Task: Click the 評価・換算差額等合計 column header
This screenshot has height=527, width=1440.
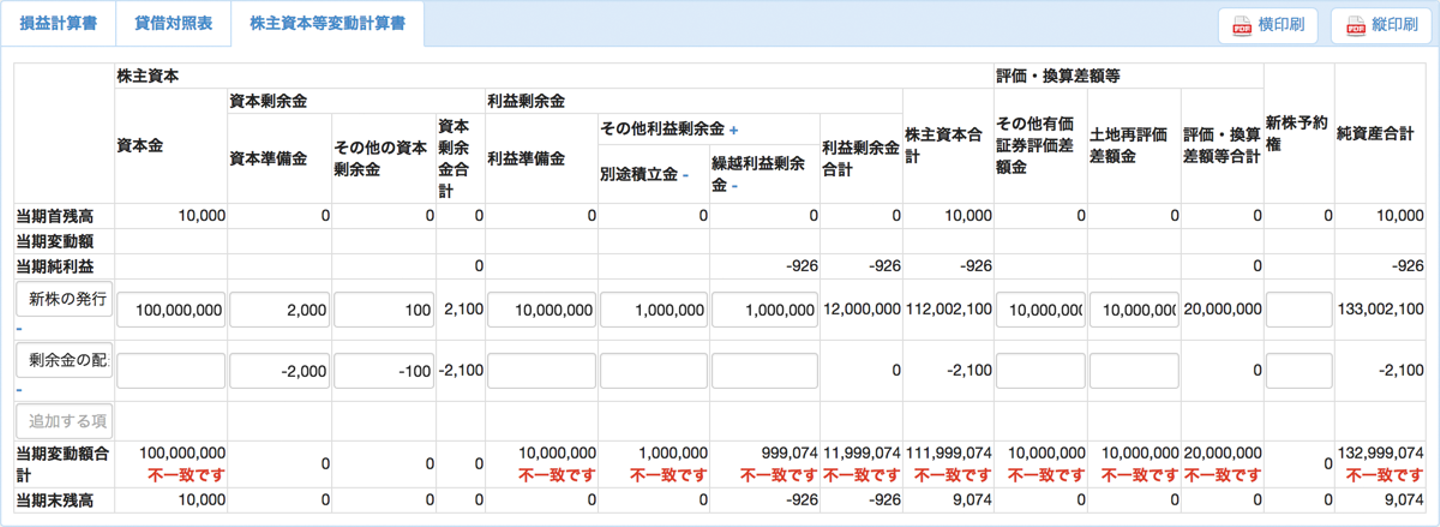Action: click(1221, 145)
